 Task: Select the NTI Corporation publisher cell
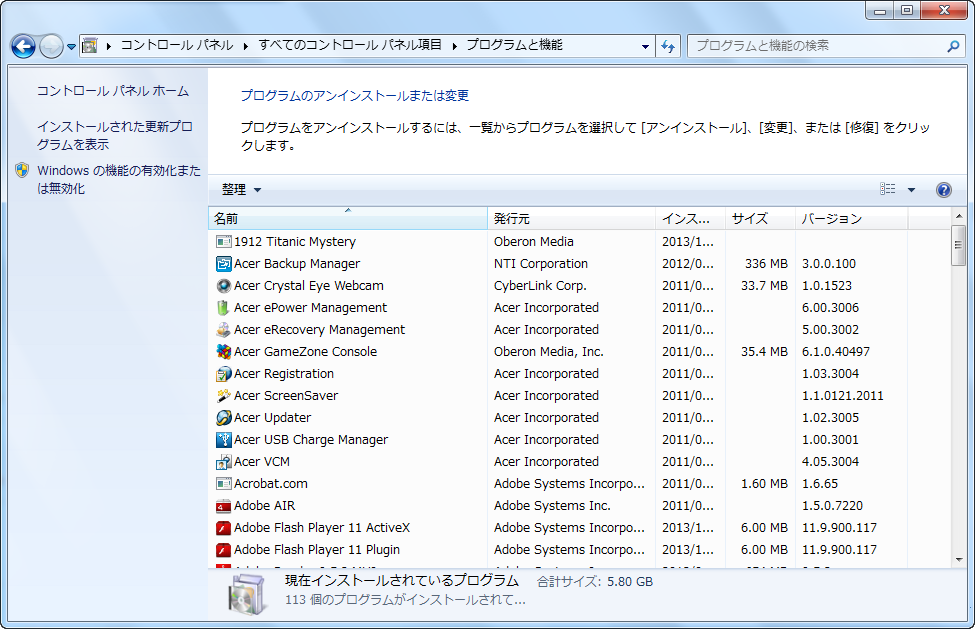click(x=540, y=264)
